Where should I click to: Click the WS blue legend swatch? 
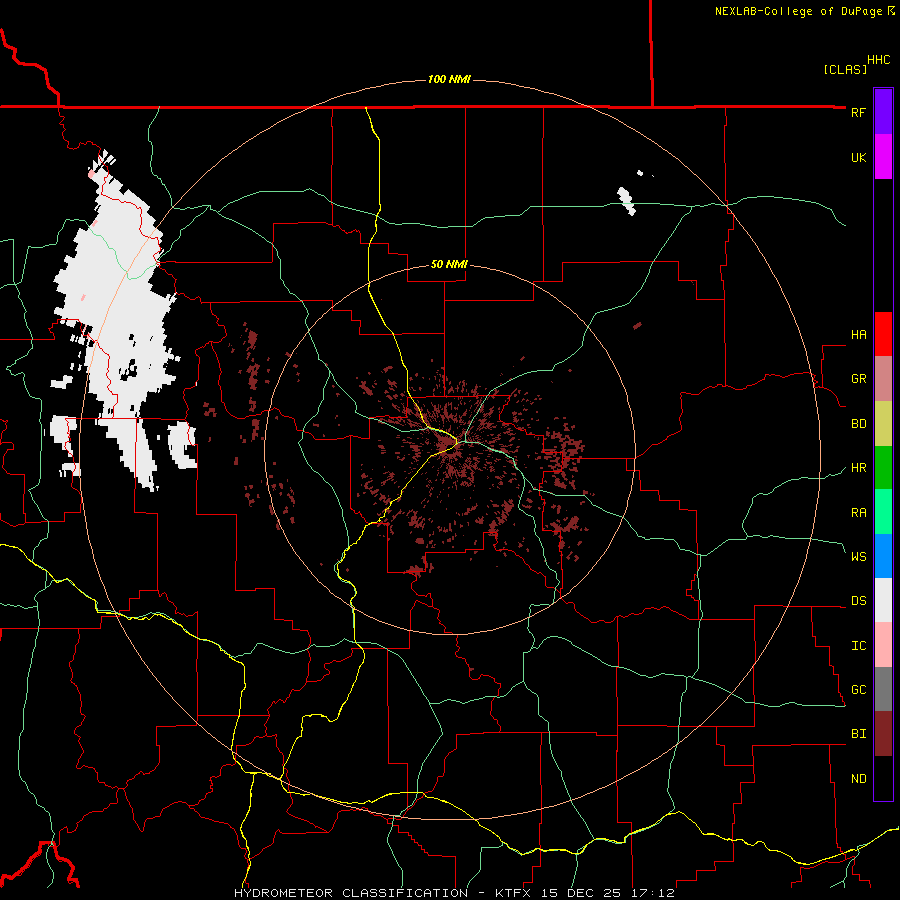pos(883,556)
